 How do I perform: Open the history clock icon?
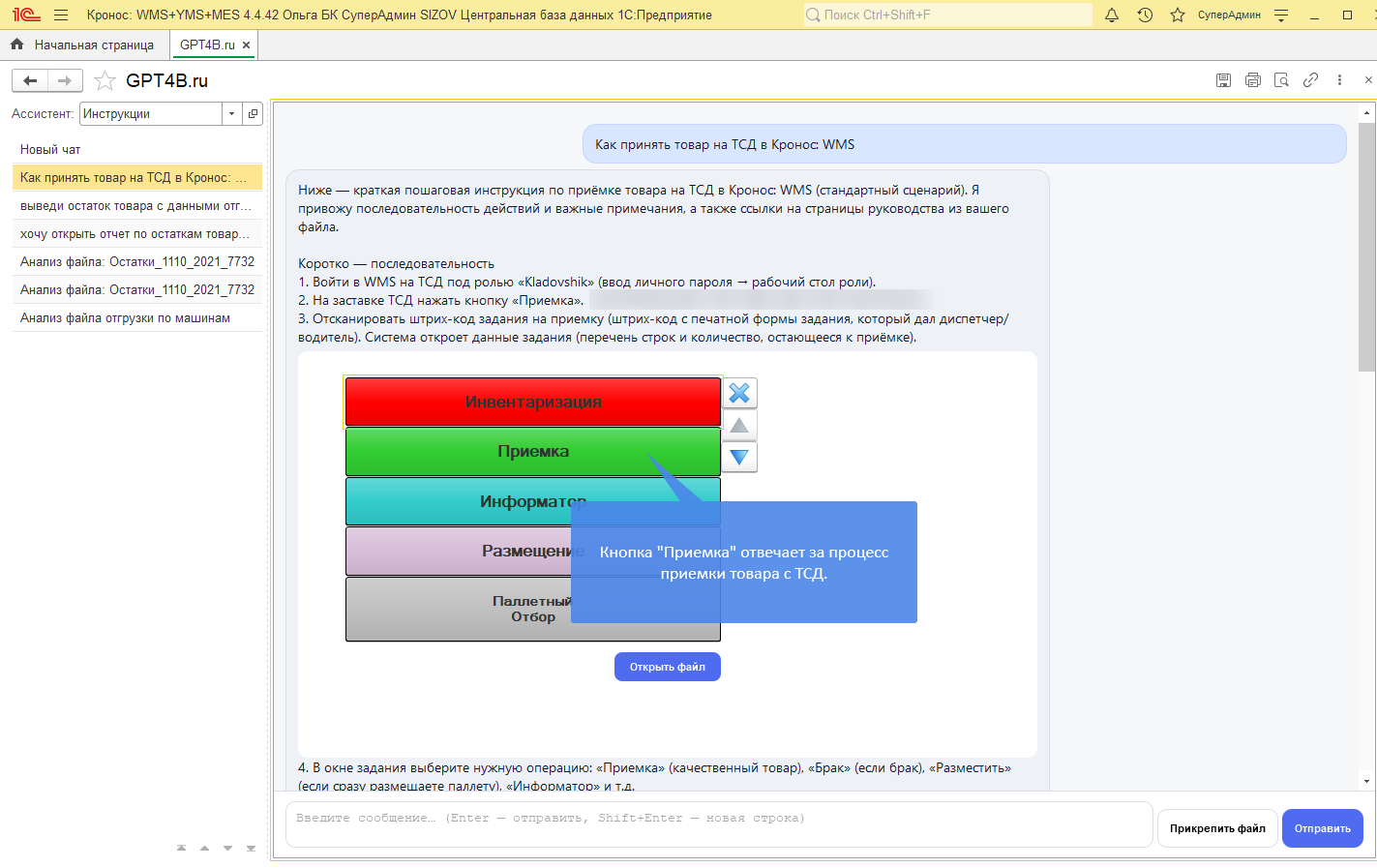pos(1145,15)
